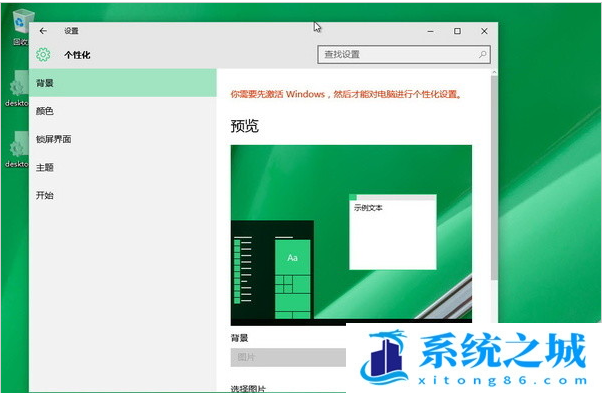Click the 查找设置 search box
606x393 pixels.
click(404, 54)
